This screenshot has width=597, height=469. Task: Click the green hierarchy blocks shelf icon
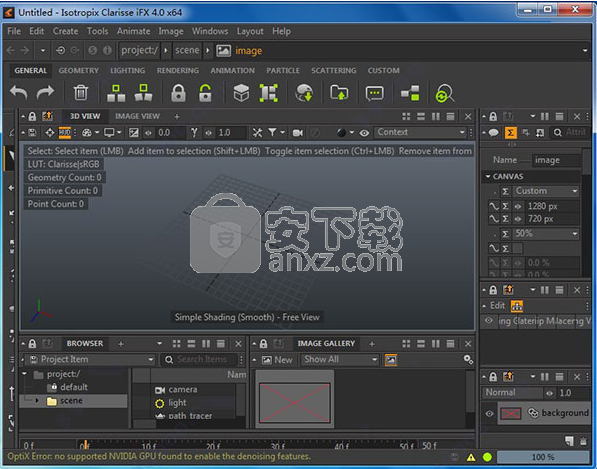410,93
